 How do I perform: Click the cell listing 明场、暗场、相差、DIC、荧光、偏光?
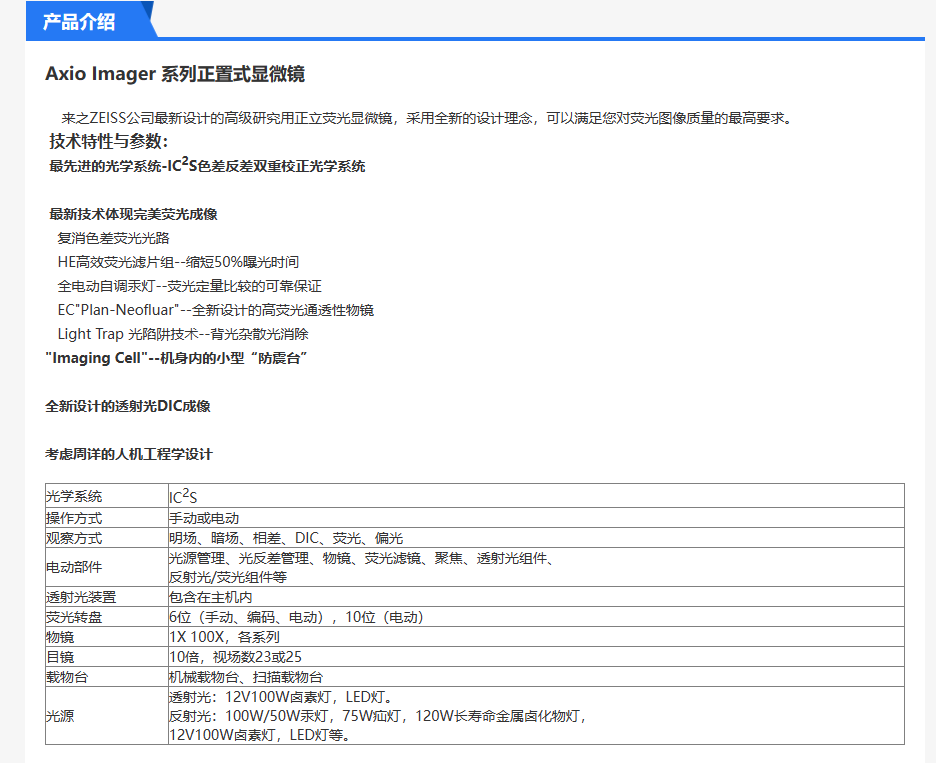click(x=536, y=538)
